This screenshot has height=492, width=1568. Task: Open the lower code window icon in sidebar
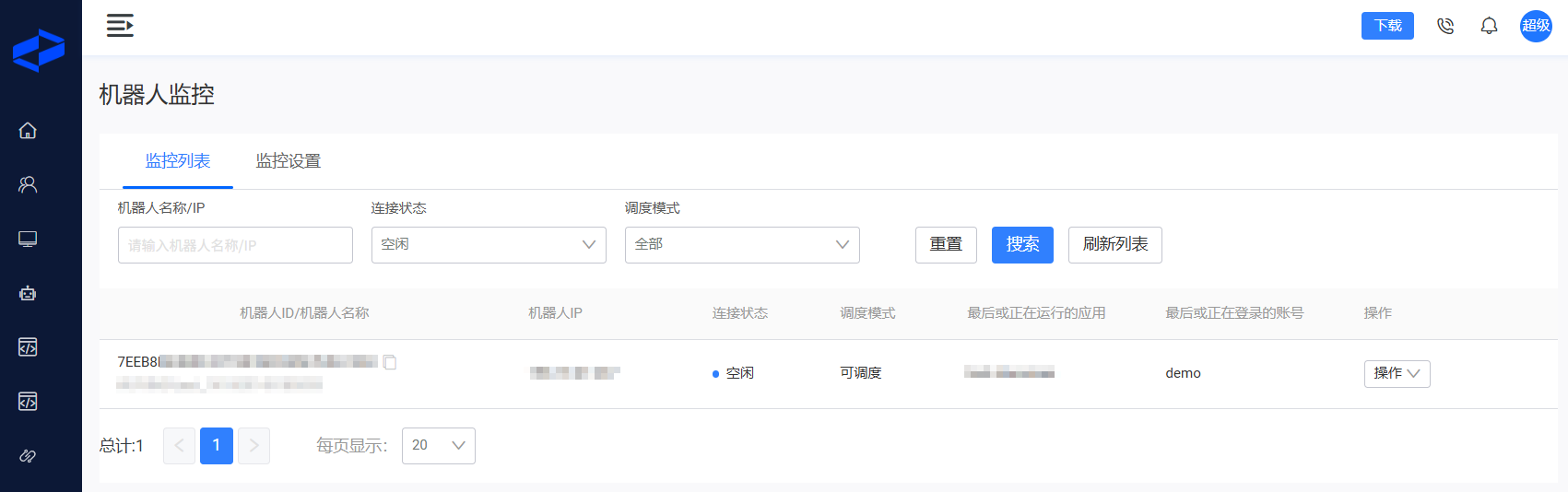[x=28, y=402]
